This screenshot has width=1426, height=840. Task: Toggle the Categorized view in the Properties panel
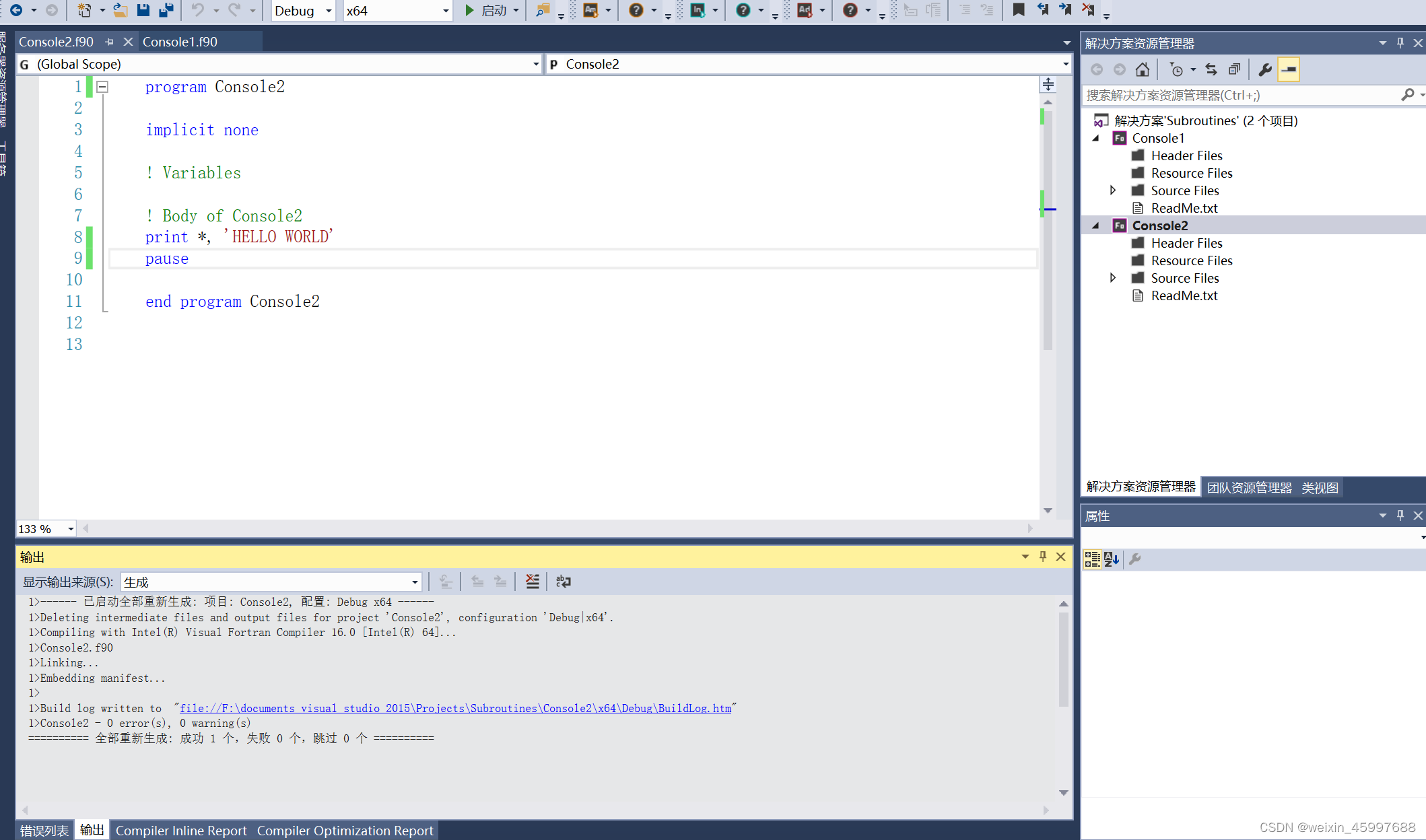pos(1091,559)
